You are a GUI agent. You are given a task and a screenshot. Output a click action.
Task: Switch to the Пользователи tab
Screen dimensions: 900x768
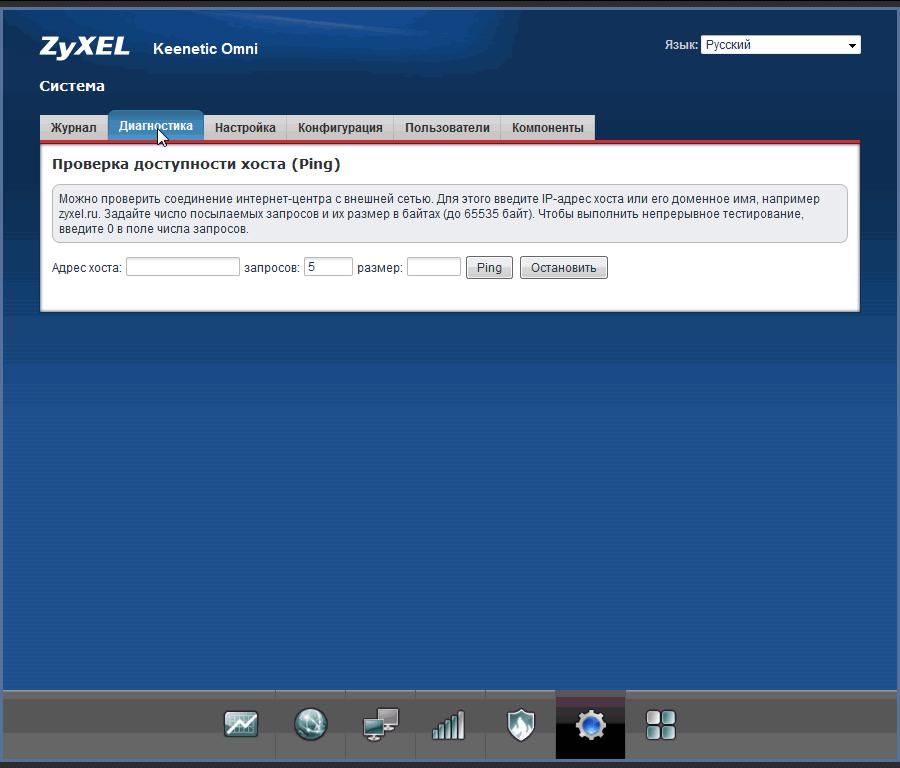click(447, 128)
